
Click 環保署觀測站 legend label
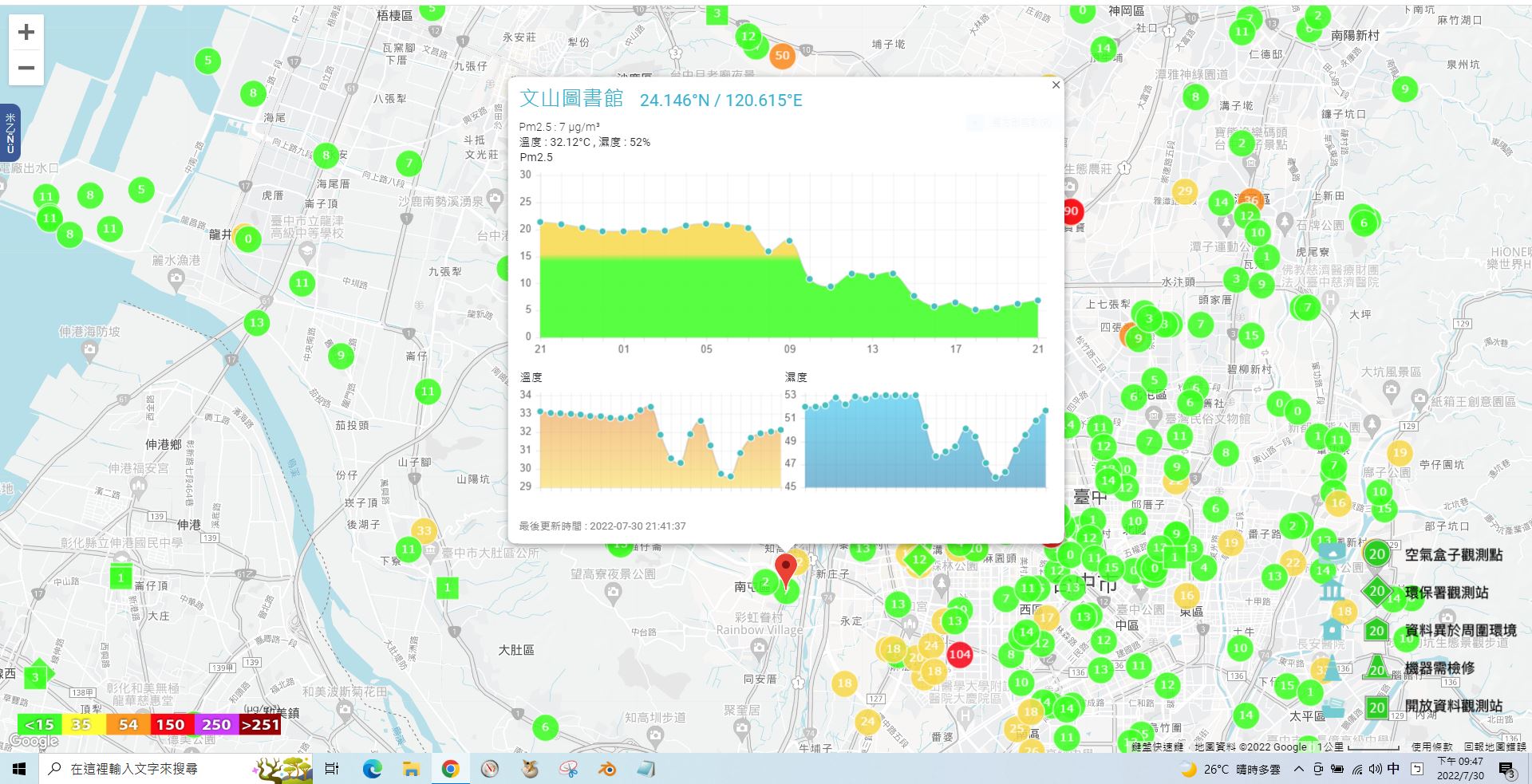click(x=1446, y=593)
